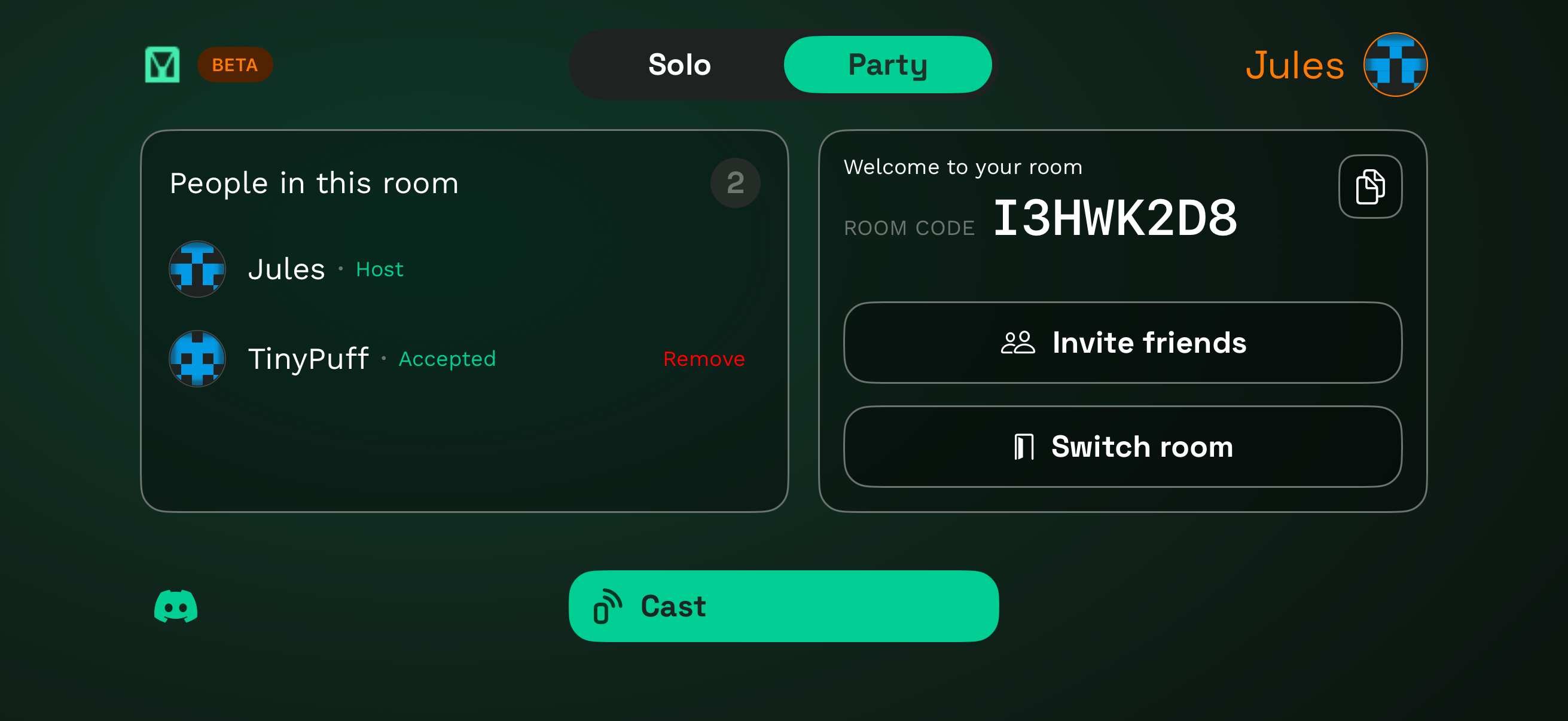Remove TinyPuff from the room
The image size is (1568, 721).
coord(704,359)
